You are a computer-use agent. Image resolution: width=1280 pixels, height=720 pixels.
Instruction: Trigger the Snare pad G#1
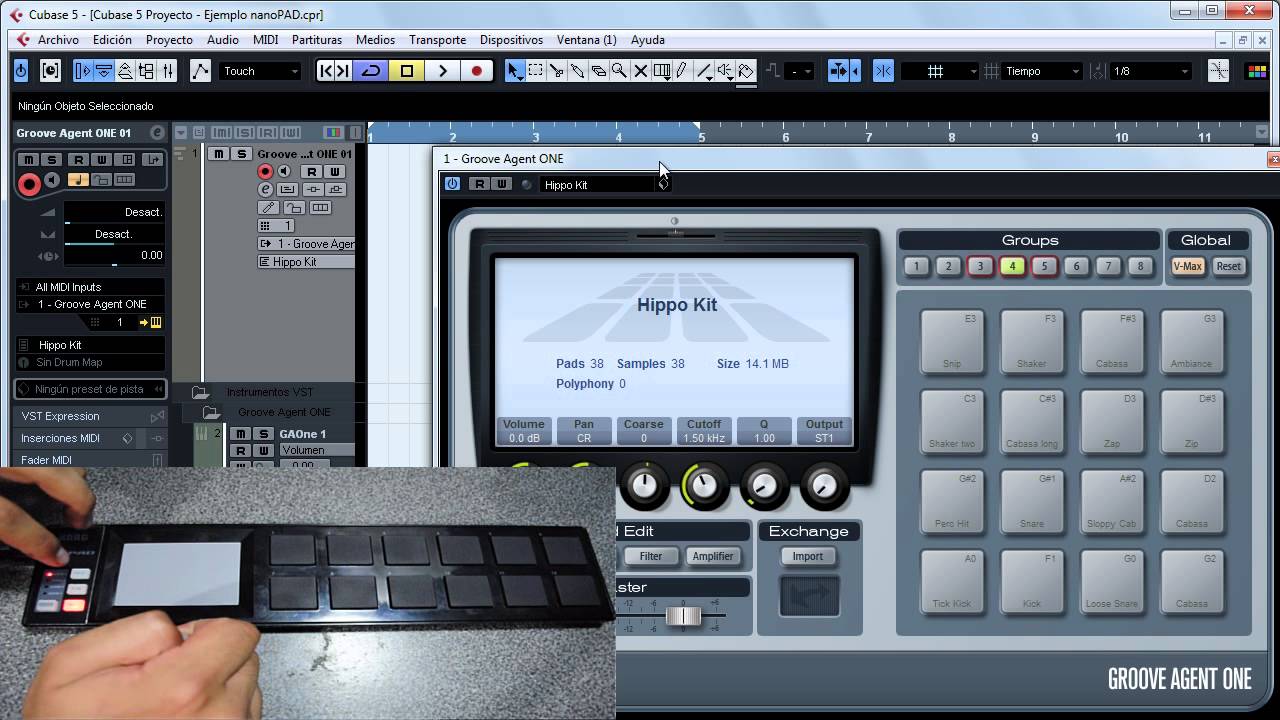1032,502
